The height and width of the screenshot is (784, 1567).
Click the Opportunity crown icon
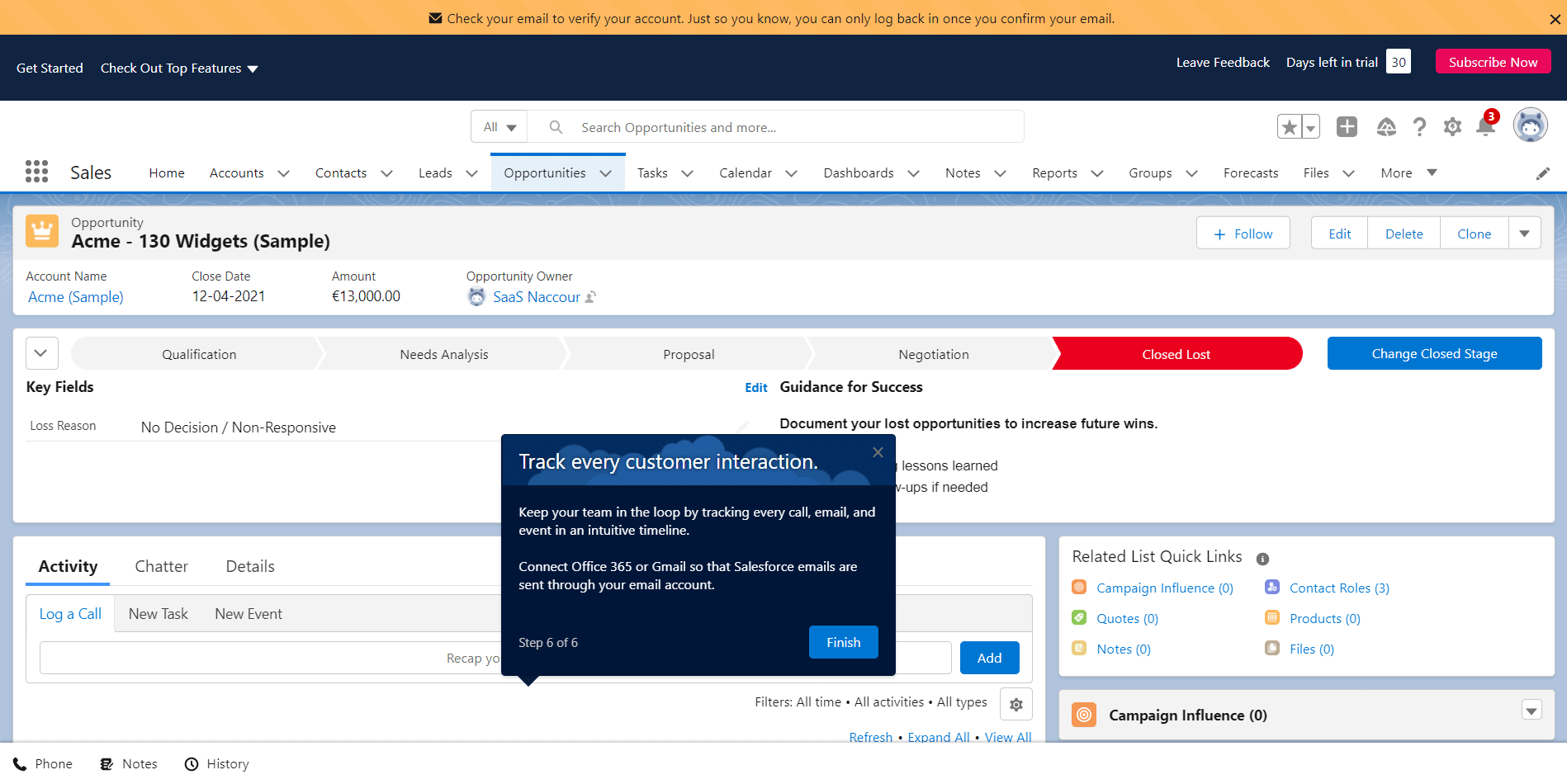[42, 231]
